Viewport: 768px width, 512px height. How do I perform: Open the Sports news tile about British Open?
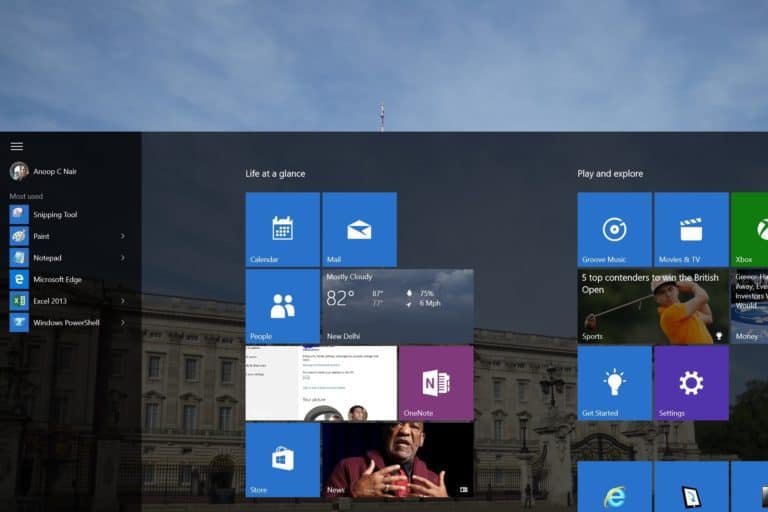[x=652, y=306]
